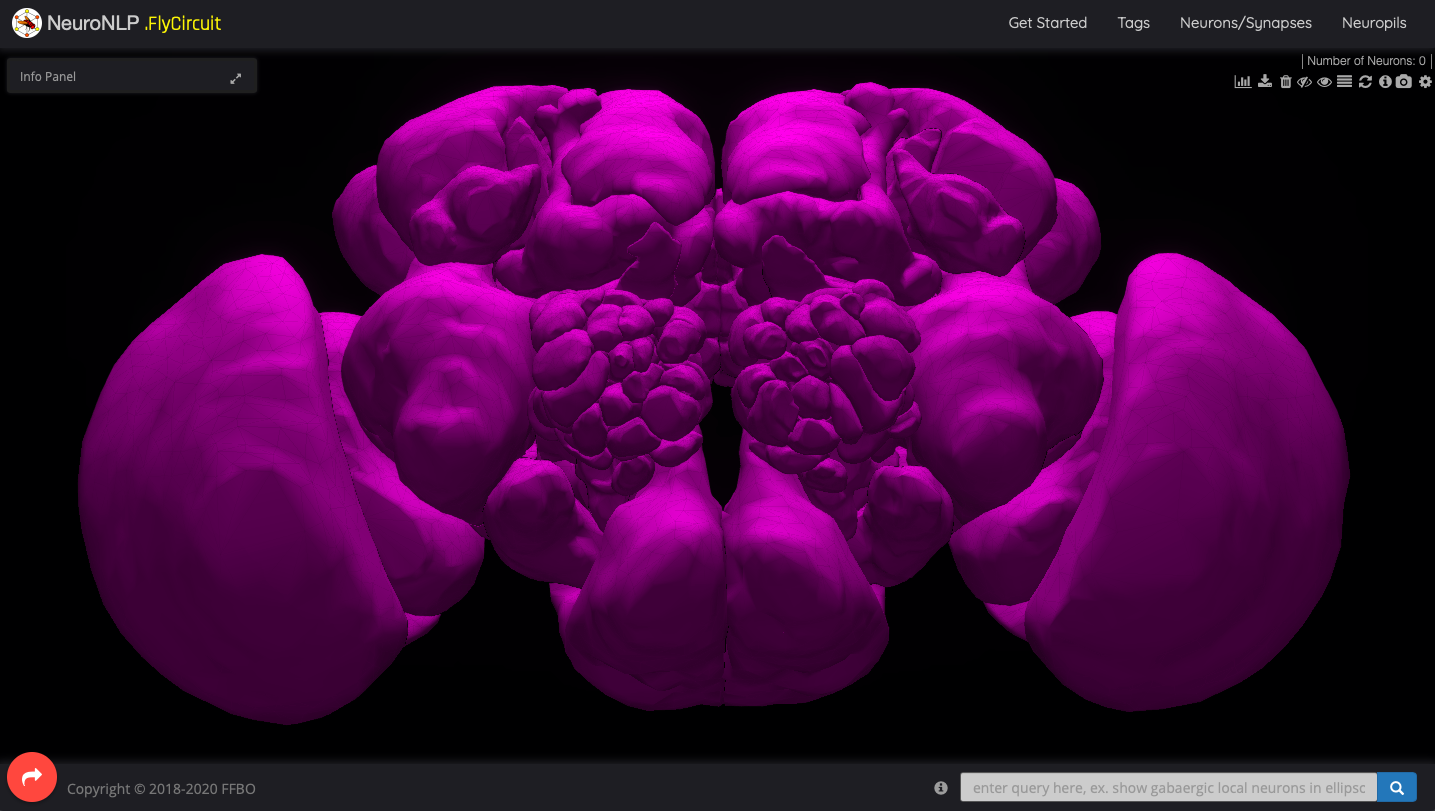
Task: Click the Info Panel header label
Action: [x=48, y=77]
